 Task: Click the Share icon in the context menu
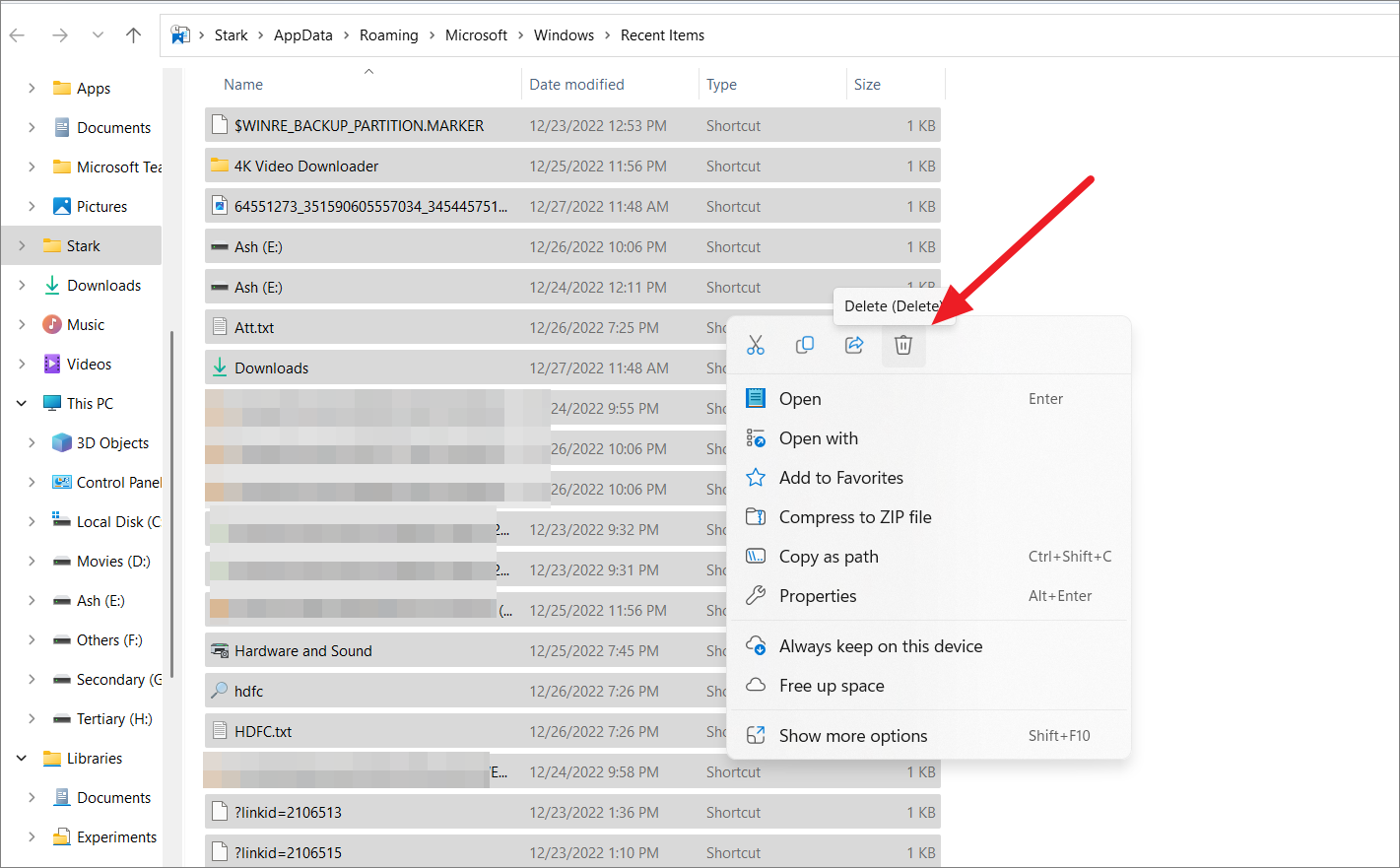click(854, 345)
